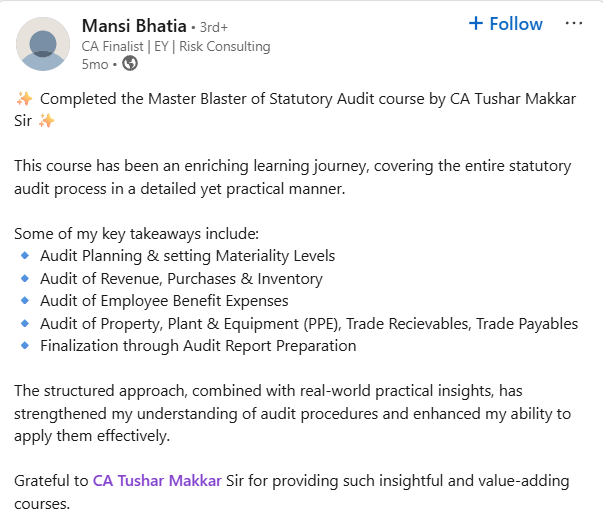
Task: Open the three-dot post options menu
Action: 574,24
